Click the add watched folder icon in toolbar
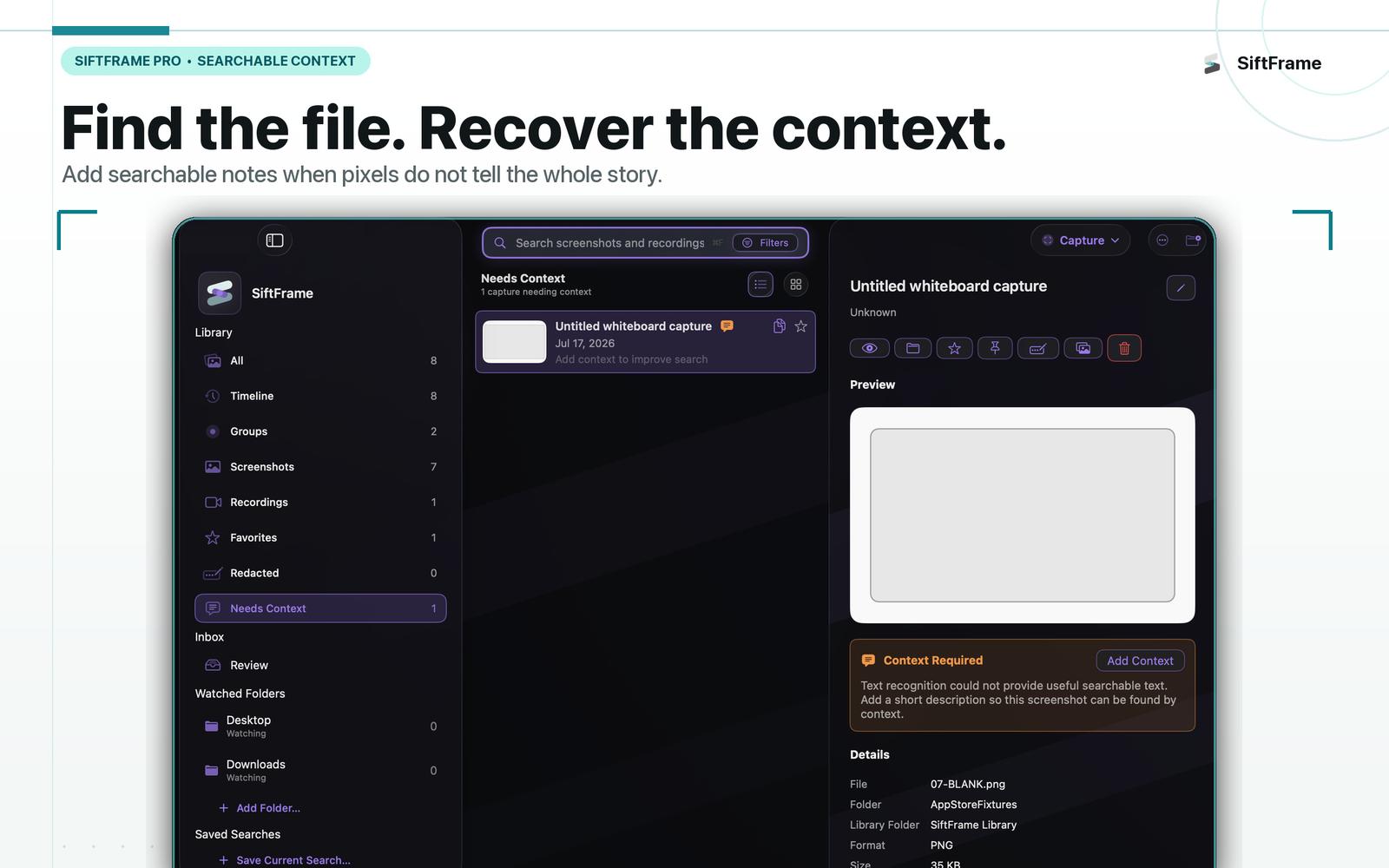The width and height of the screenshot is (1389, 868). (1193, 240)
